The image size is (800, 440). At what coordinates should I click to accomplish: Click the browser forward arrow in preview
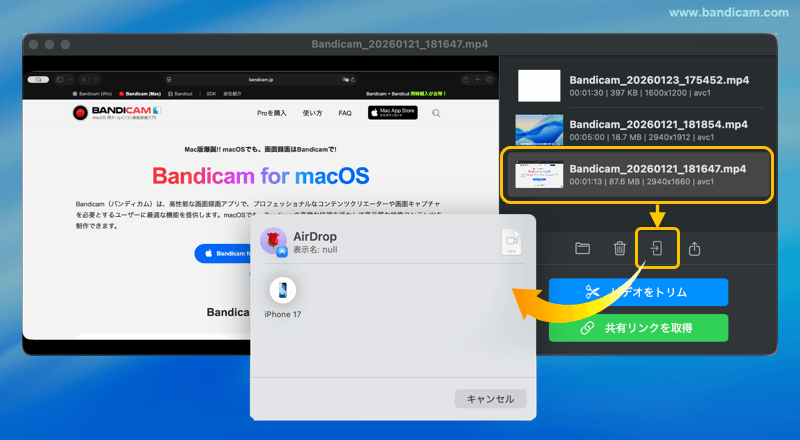95,80
